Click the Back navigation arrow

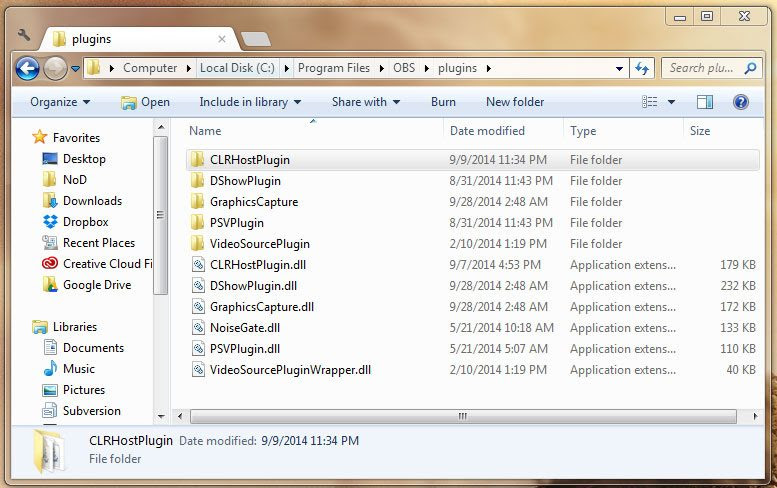tap(27, 69)
